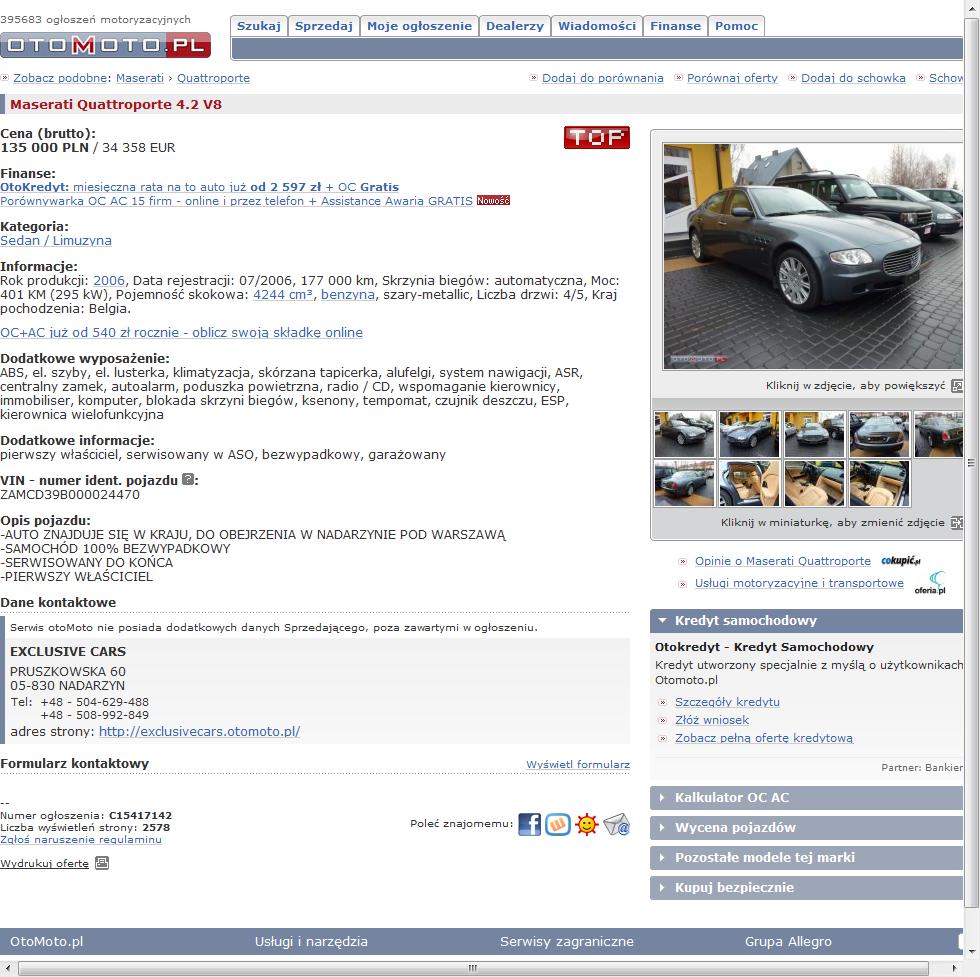Click the orange Wykop share icon

[x=558, y=824]
